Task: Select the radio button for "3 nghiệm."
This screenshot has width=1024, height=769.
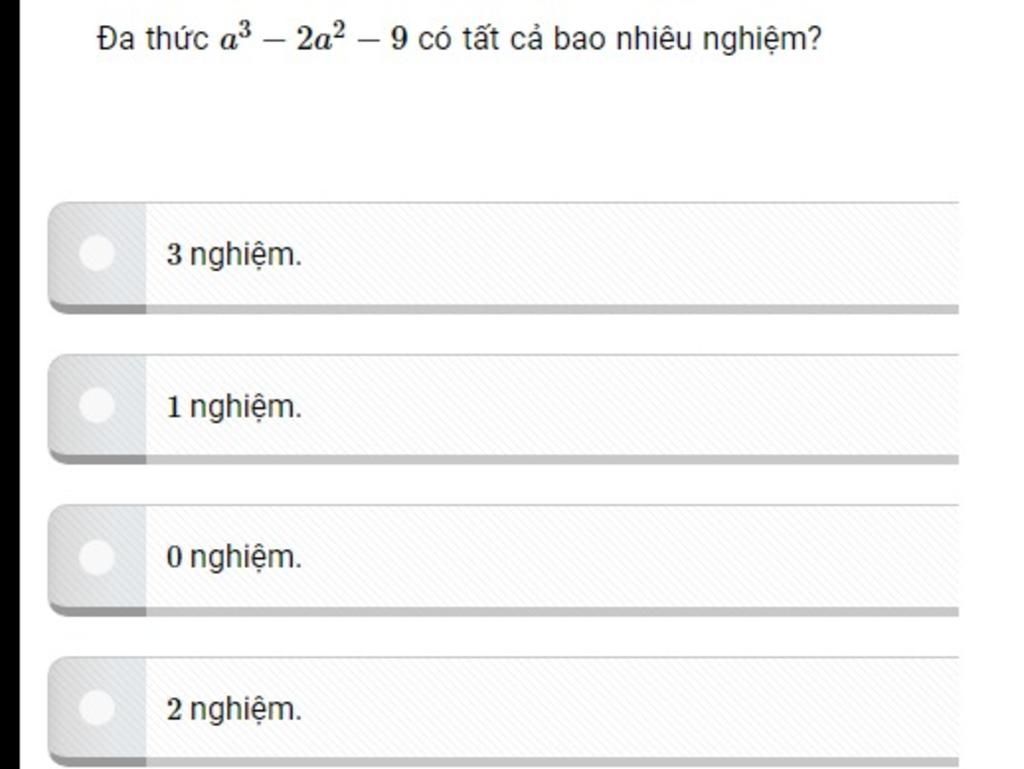Action: click(97, 253)
